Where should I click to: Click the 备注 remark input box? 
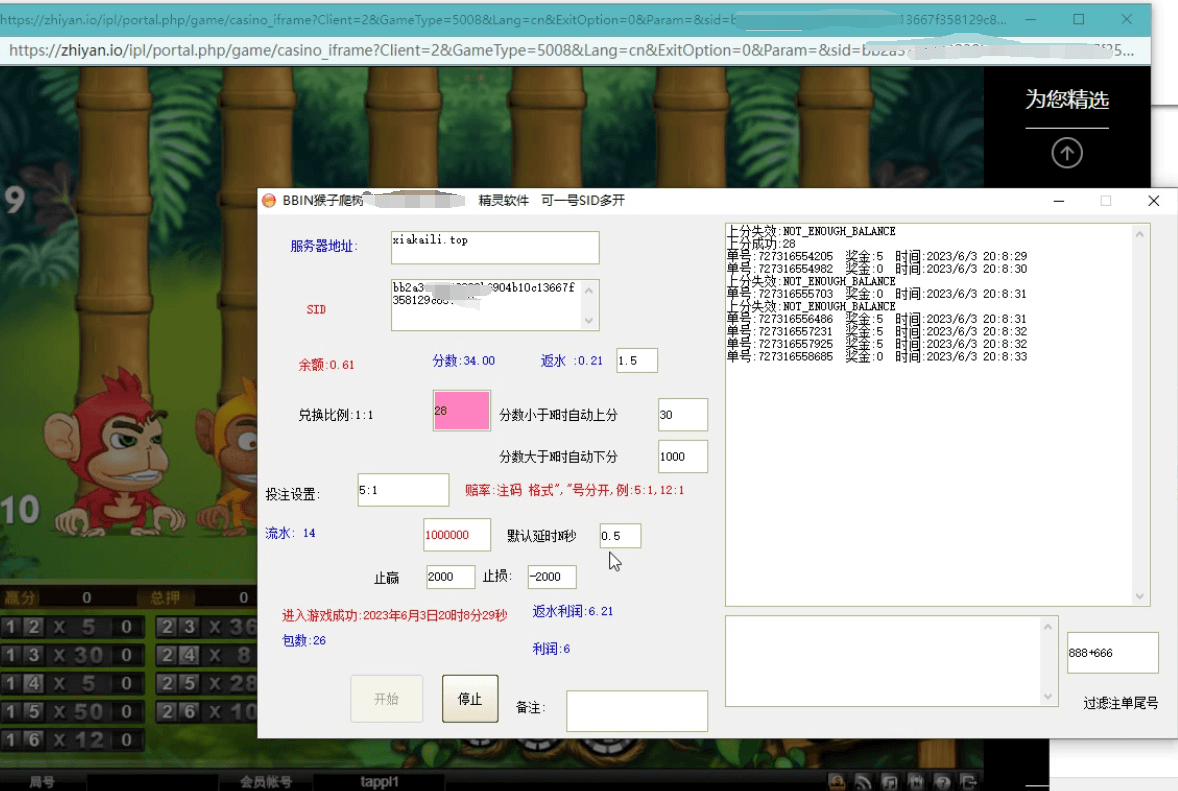pyautogui.click(x=636, y=711)
